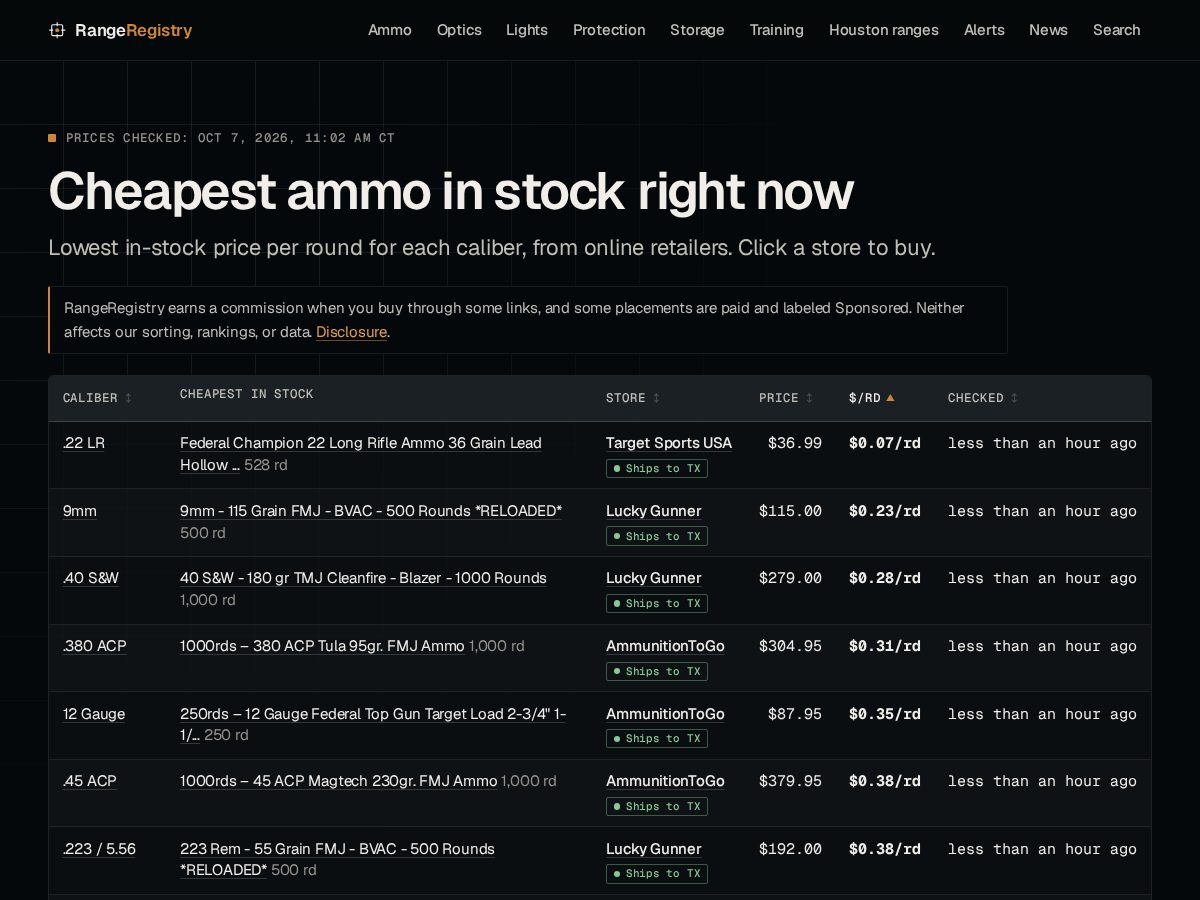
Task: Click the $115.00 price cell
Action: pyautogui.click(x=791, y=511)
